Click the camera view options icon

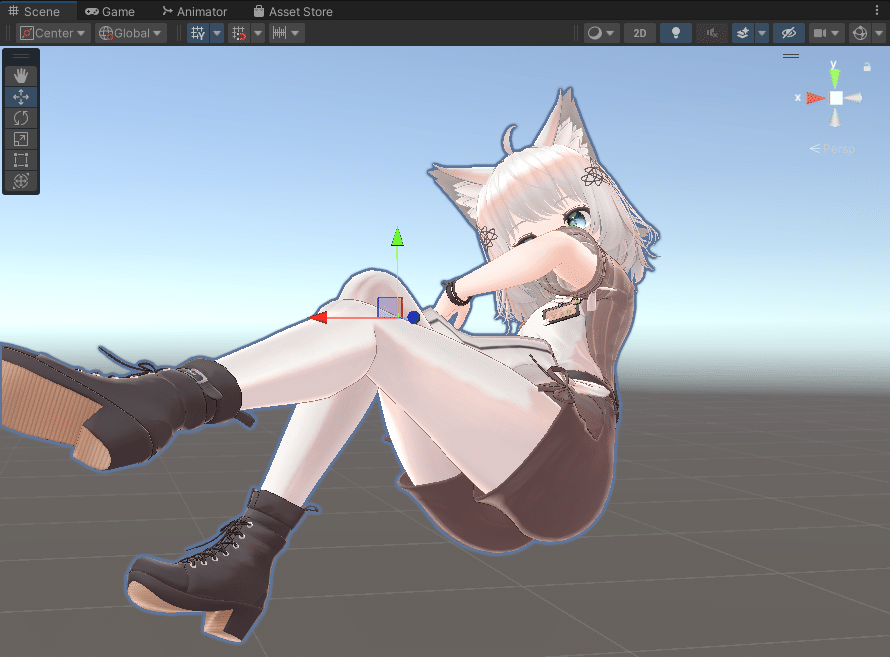click(820, 32)
